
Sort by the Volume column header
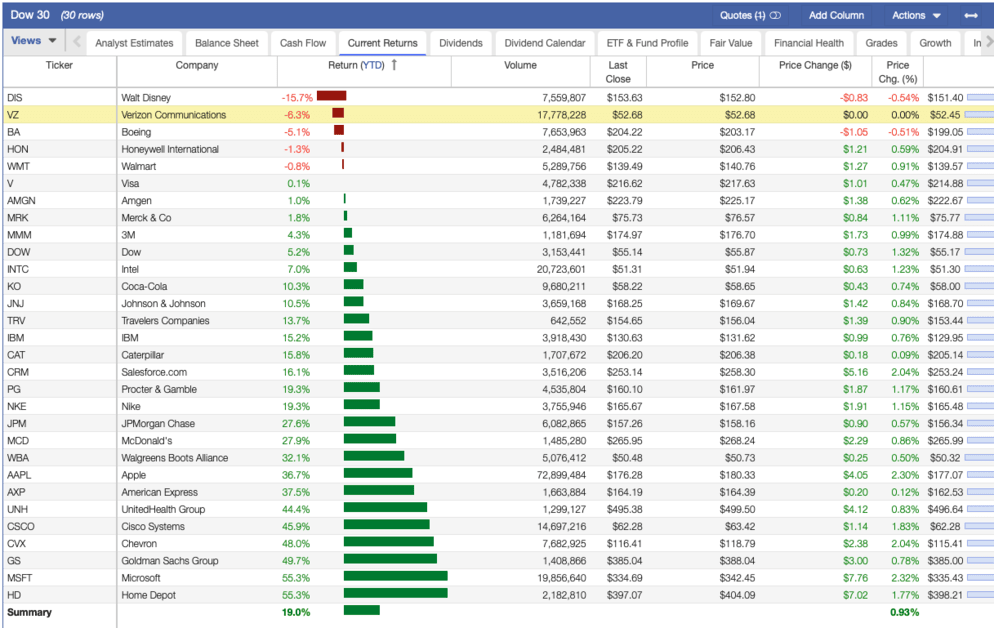point(520,65)
